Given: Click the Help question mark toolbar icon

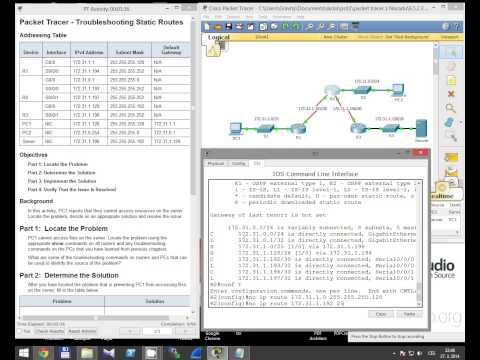Looking at the screenshot, I should tap(457, 27).
